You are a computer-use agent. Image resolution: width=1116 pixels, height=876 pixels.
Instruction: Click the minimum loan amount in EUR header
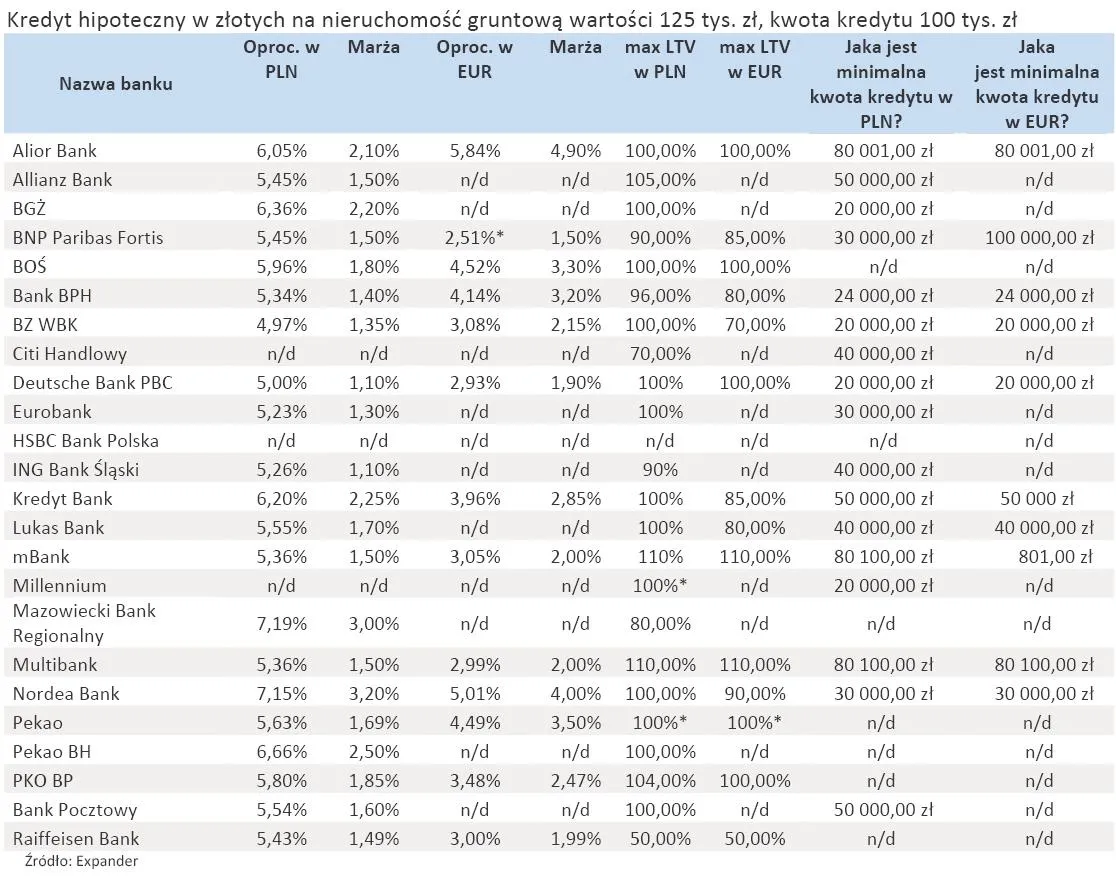(x=1037, y=84)
